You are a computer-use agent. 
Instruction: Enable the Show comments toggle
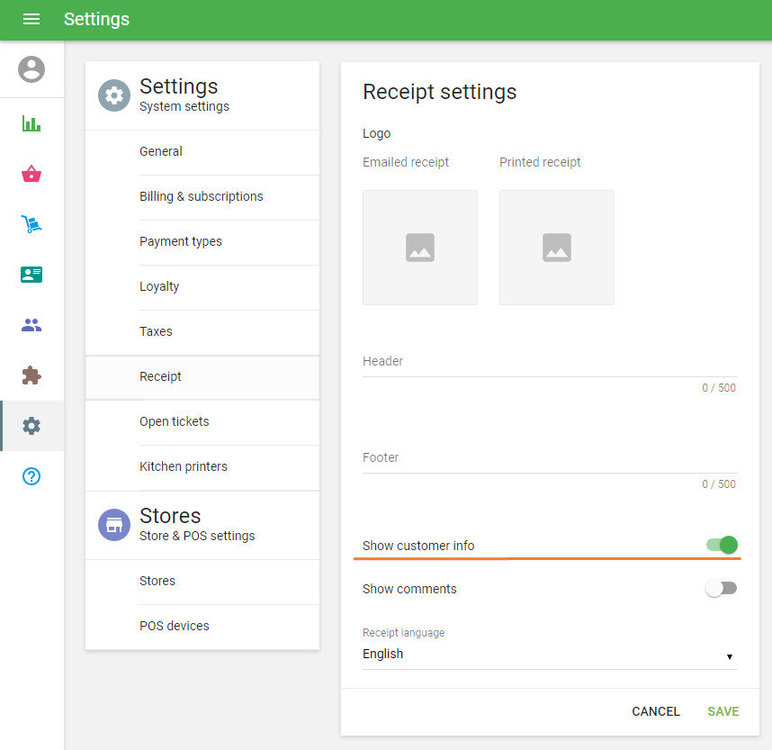click(x=721, y=589)
